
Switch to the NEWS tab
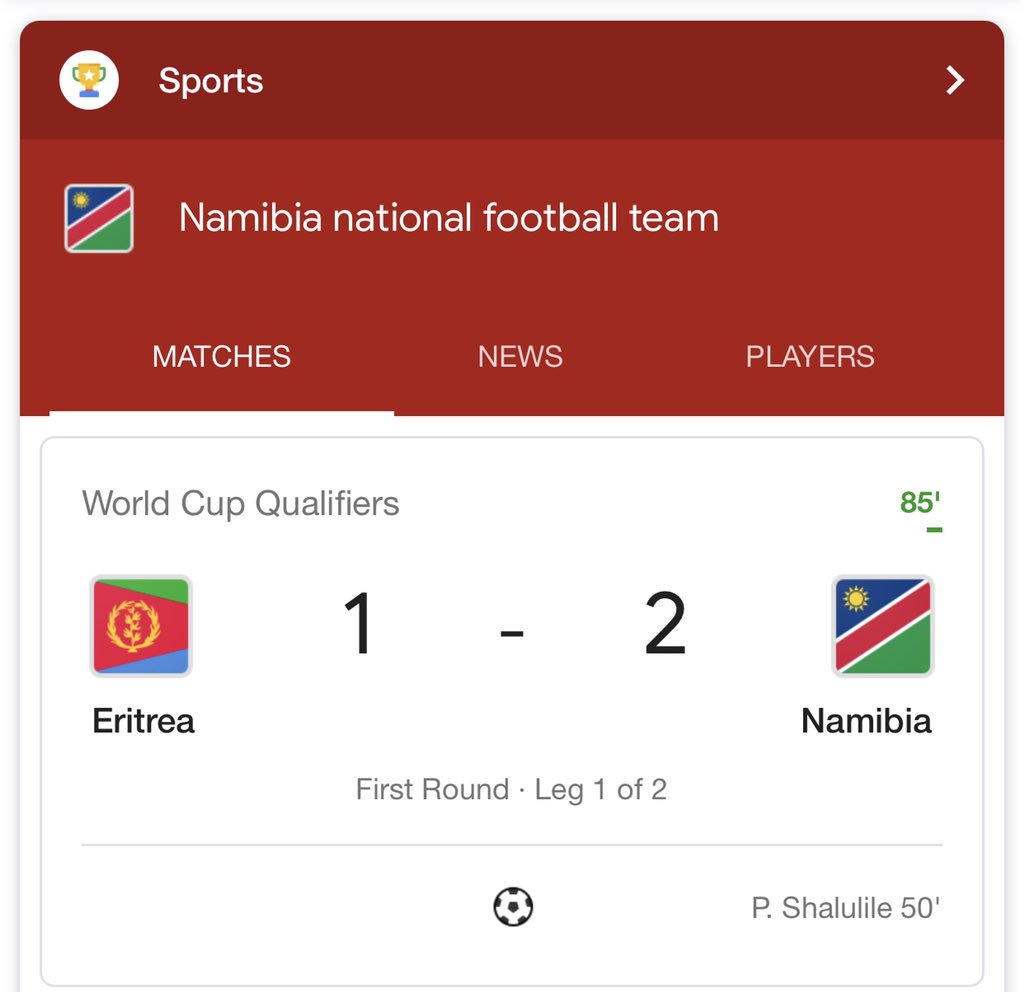tap(520, 357)
